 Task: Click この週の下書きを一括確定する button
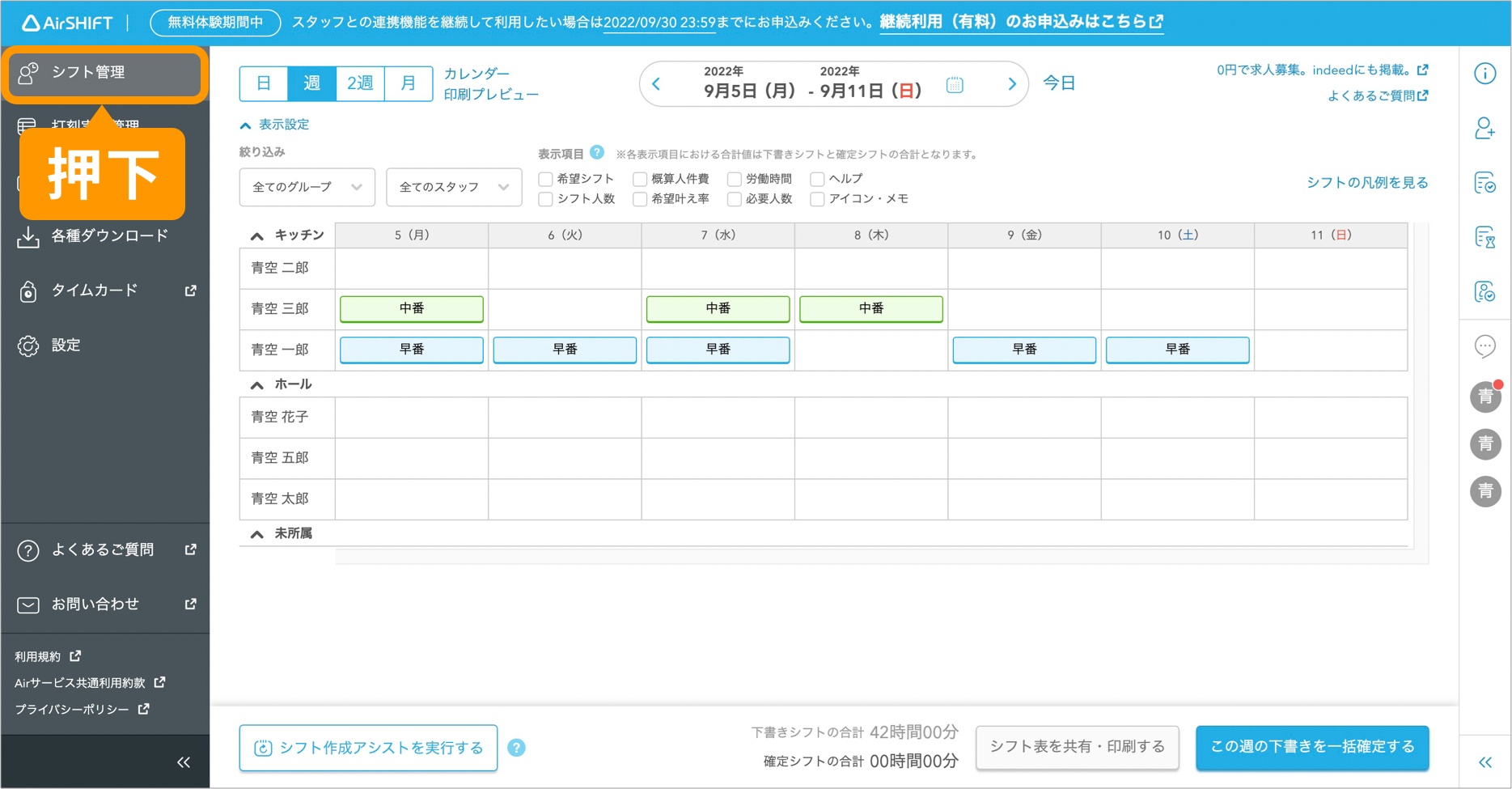tap(1311, 747)
